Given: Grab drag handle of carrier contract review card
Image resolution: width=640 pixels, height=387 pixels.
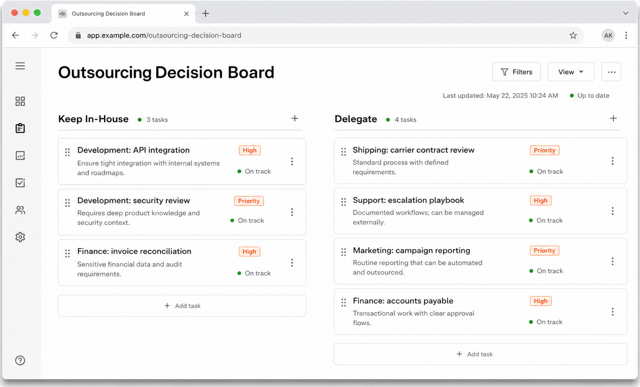Looking at the screenshot, I should click(x=343, y=152).
